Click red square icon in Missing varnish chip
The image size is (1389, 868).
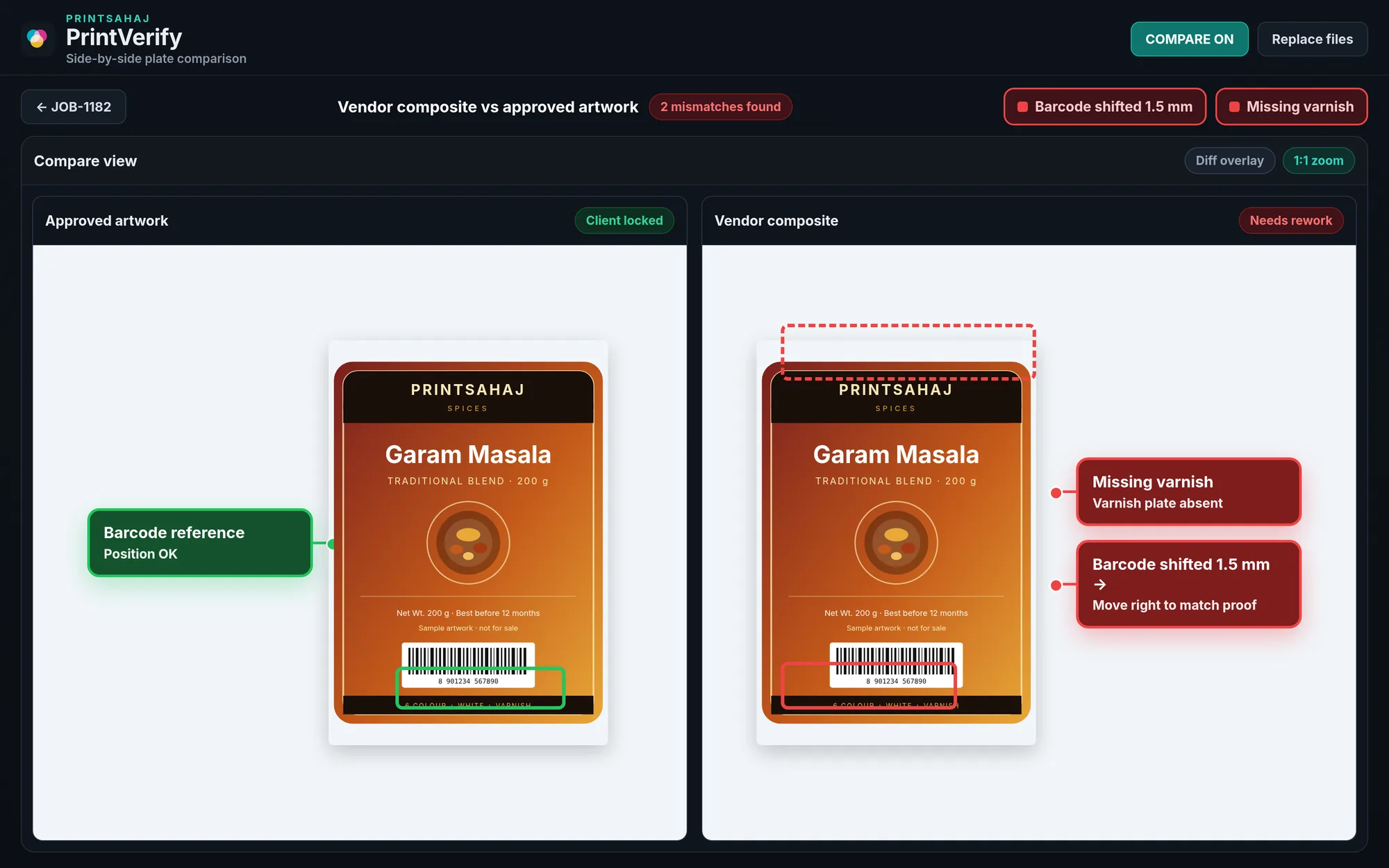pos(1234,107)
